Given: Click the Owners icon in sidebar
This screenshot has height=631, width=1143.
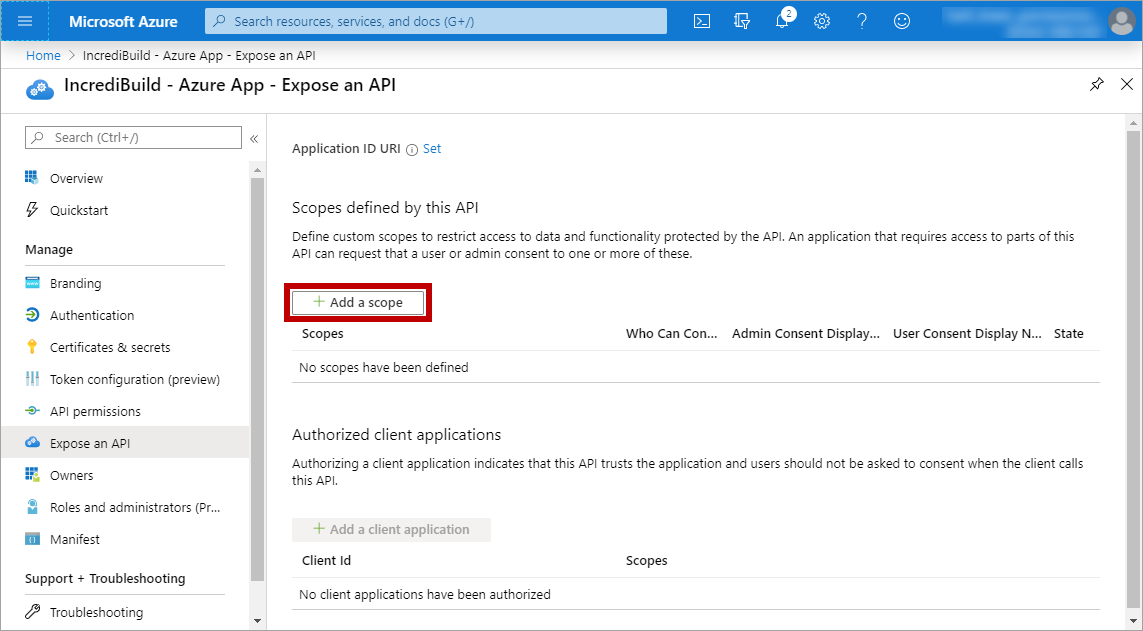Looking at the screenshot, I should tap(32, 475).
